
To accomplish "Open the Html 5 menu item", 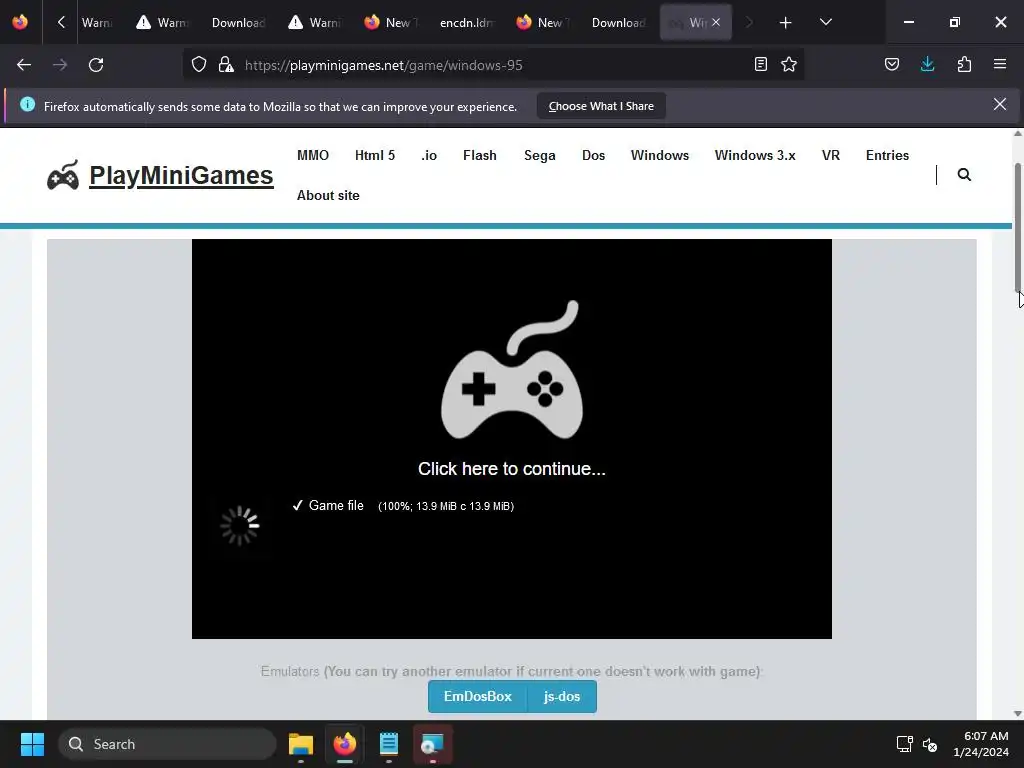I will [x=375, y=155].
